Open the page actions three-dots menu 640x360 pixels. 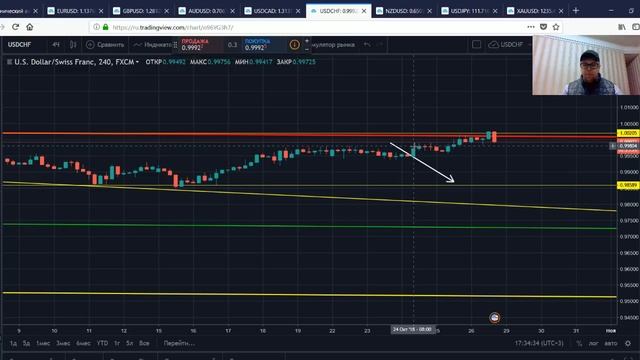coord(531,27)
